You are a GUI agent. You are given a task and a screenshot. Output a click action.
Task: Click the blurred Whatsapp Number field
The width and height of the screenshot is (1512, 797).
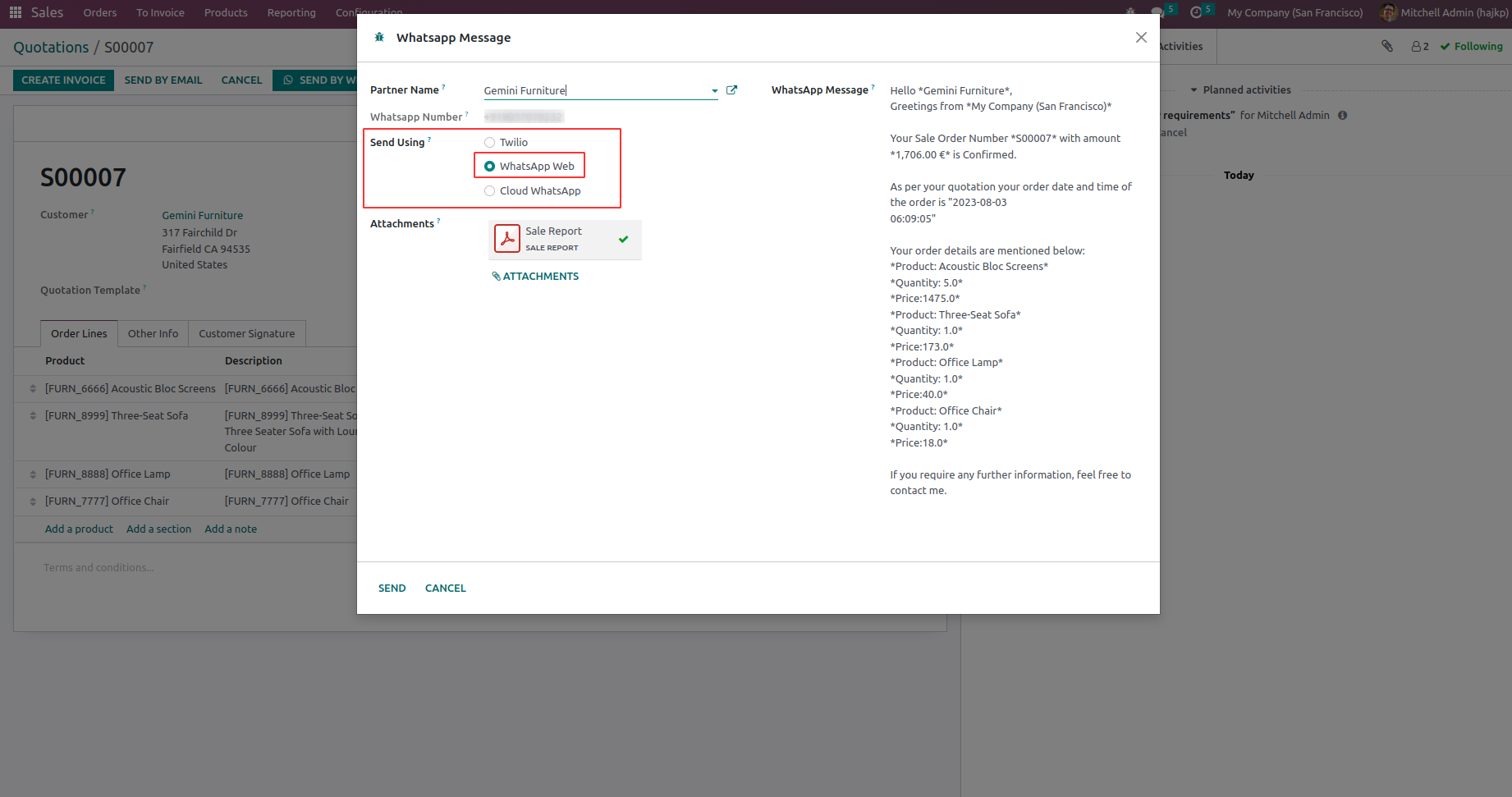(524, 117)
